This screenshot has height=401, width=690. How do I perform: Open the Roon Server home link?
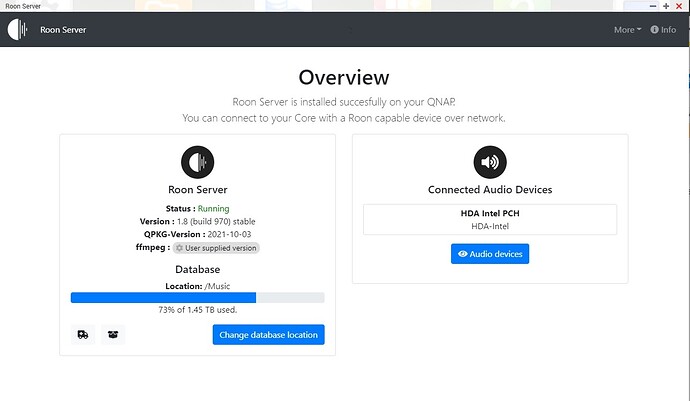point(63,30)
